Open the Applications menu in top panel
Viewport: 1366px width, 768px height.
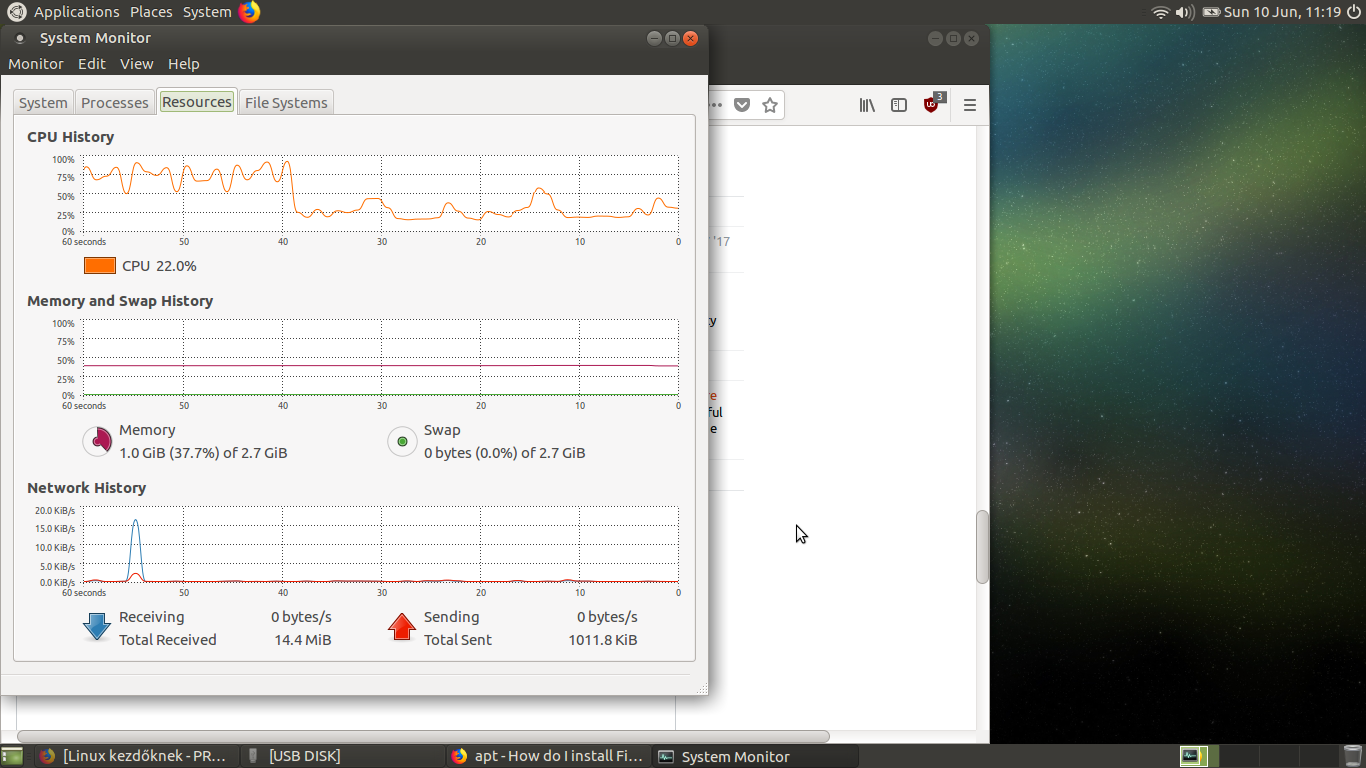click(76, 12)
